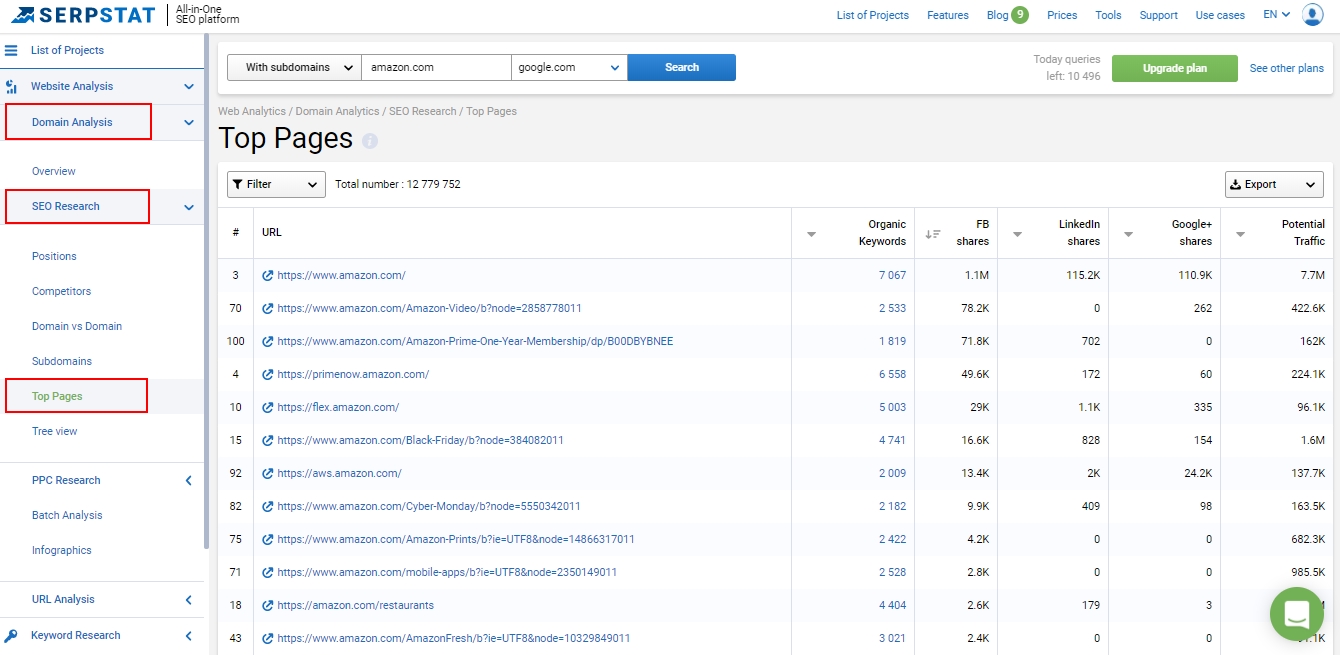
Task: Open Google+ shares column sort arrow
Action: click(1128, 234)
